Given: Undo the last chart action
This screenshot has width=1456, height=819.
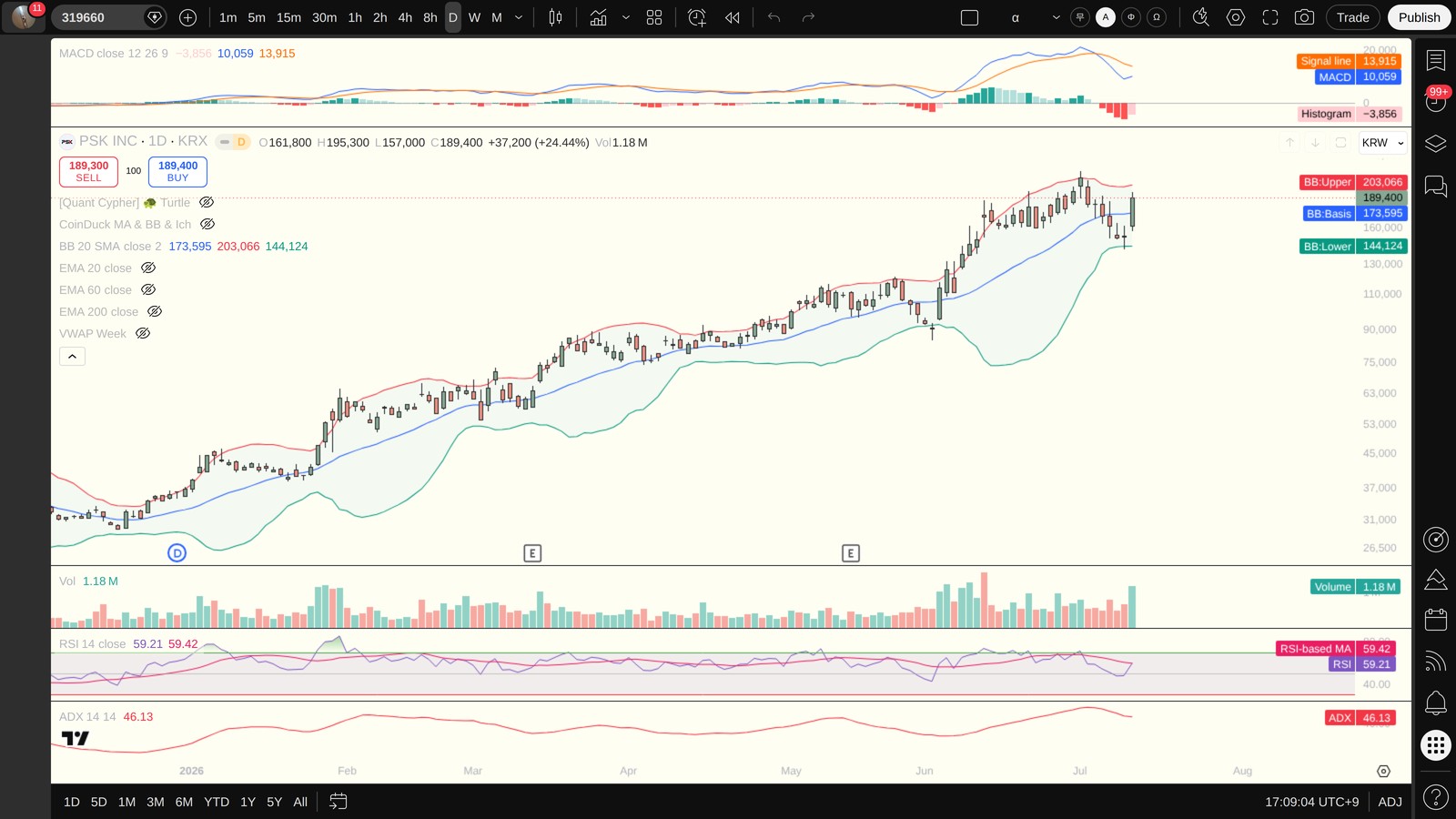Looking at the screenshot, I should [774, 17].
